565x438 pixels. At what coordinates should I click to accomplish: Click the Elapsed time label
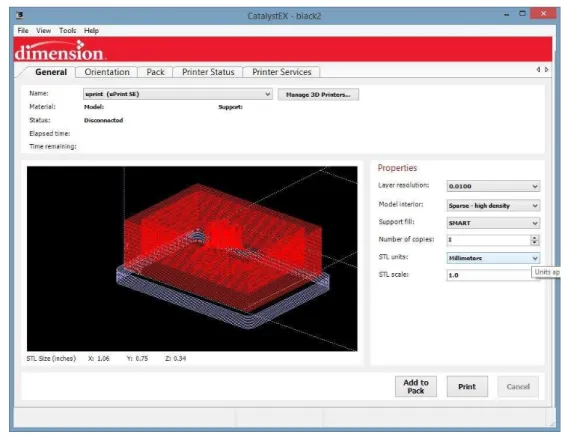coord(50,133)
